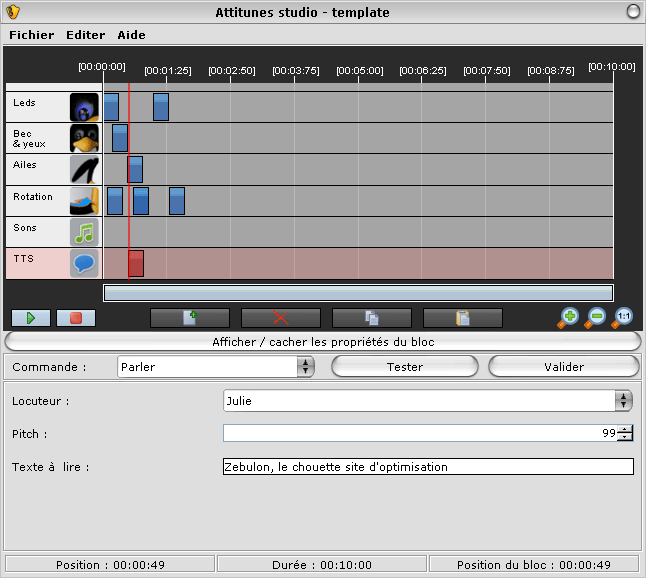Click the Sons track music note icon
This screenshot has width=646, height=578.
click(x=84, y=232)
